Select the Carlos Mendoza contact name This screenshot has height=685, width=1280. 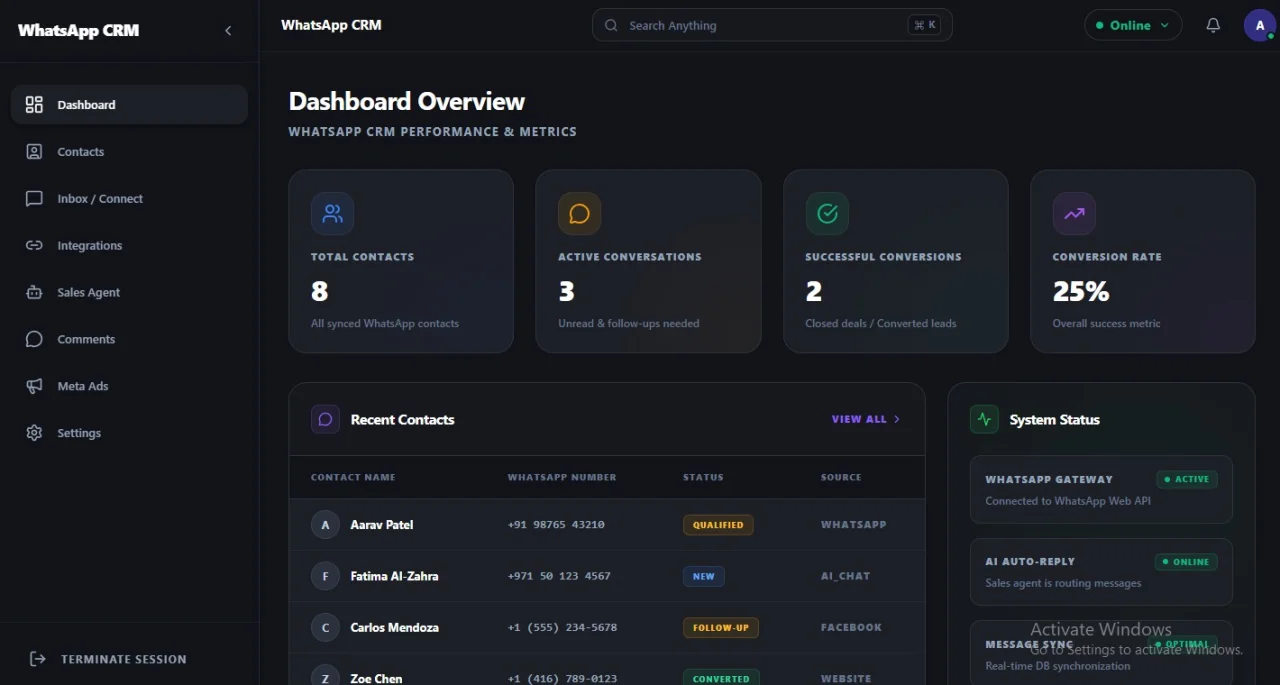point(394,627)
